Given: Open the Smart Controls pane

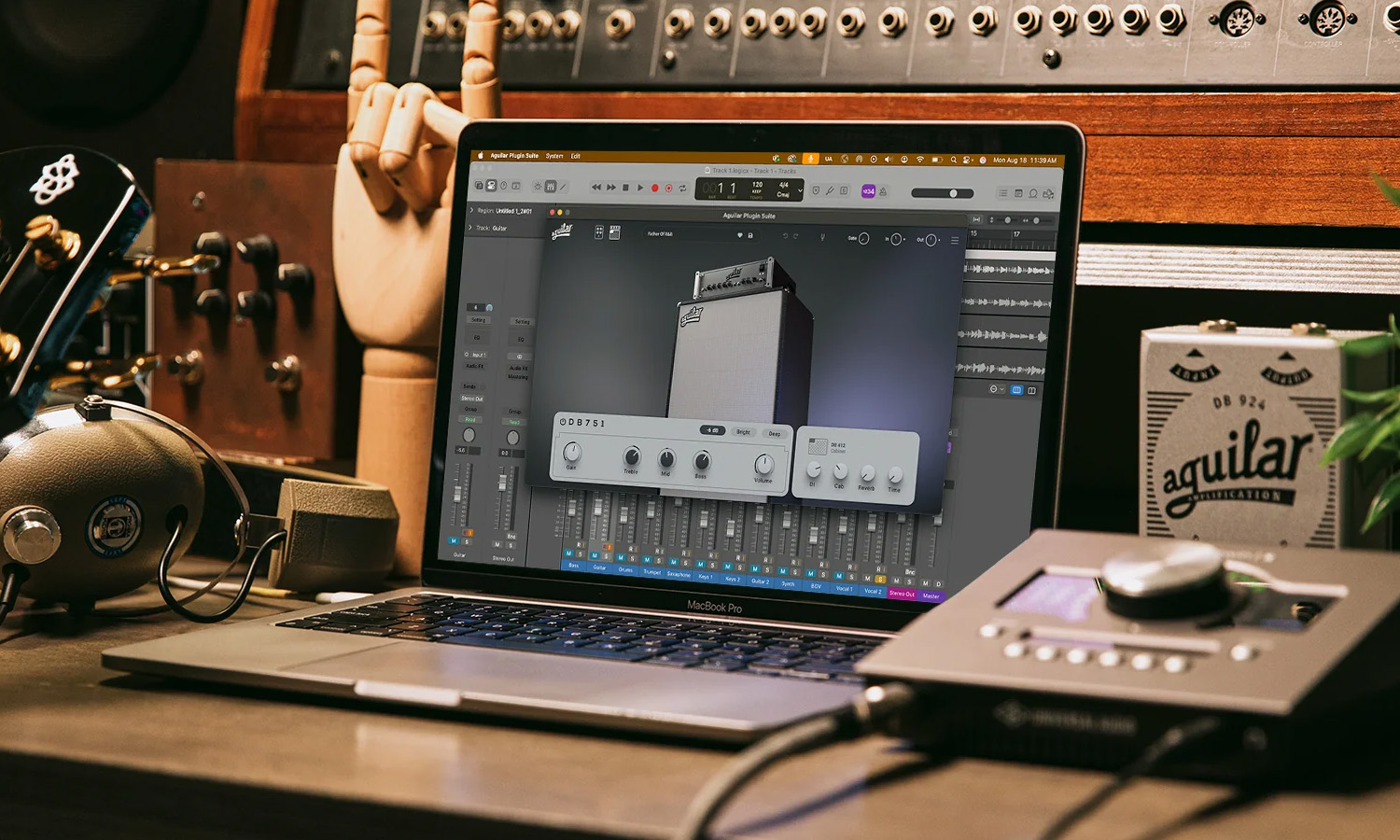Looking at the screenshot, I should [538, 187].
